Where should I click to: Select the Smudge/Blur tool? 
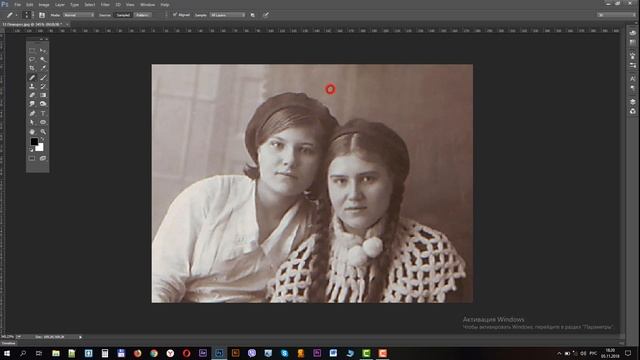click(x=32, y=104)
